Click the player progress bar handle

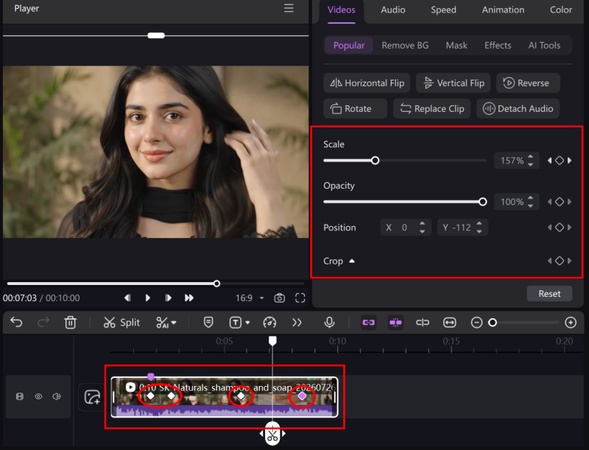click(x=217, y=284)
